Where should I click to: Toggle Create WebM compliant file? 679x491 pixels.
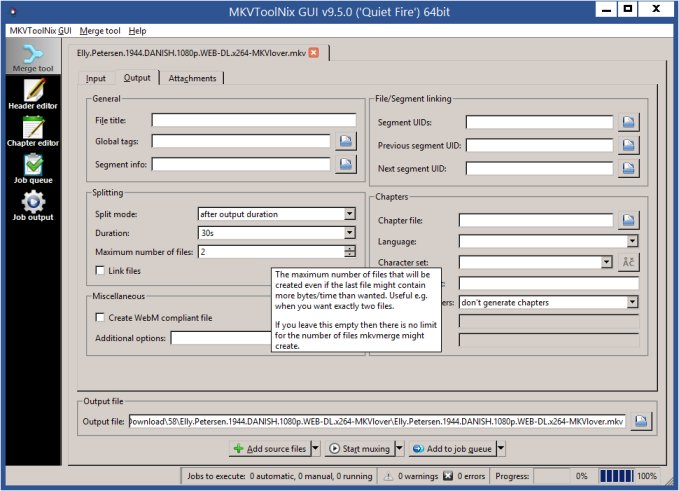click(100, 317)
